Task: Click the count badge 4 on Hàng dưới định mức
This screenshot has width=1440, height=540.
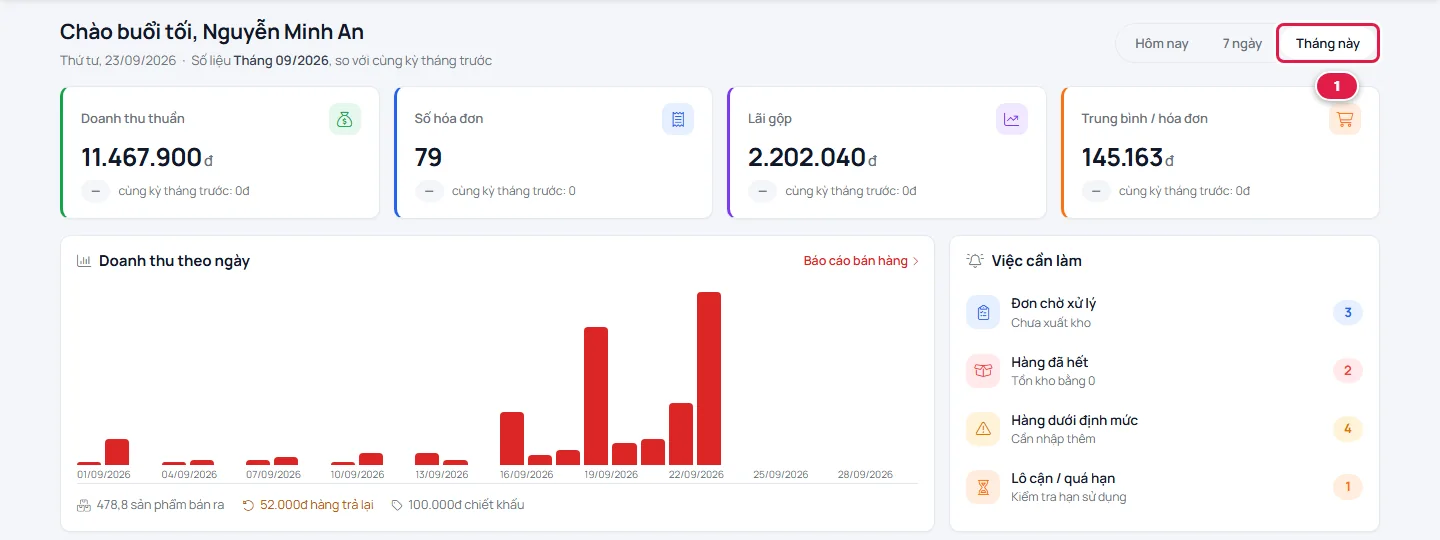Action: 1348,429
